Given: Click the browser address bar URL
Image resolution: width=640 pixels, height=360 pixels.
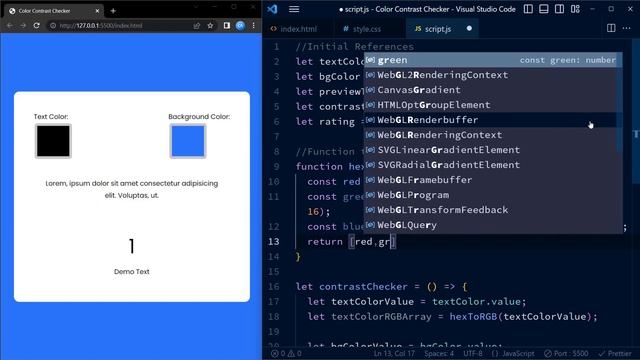Looking at the screenshot, I should 101,25.
